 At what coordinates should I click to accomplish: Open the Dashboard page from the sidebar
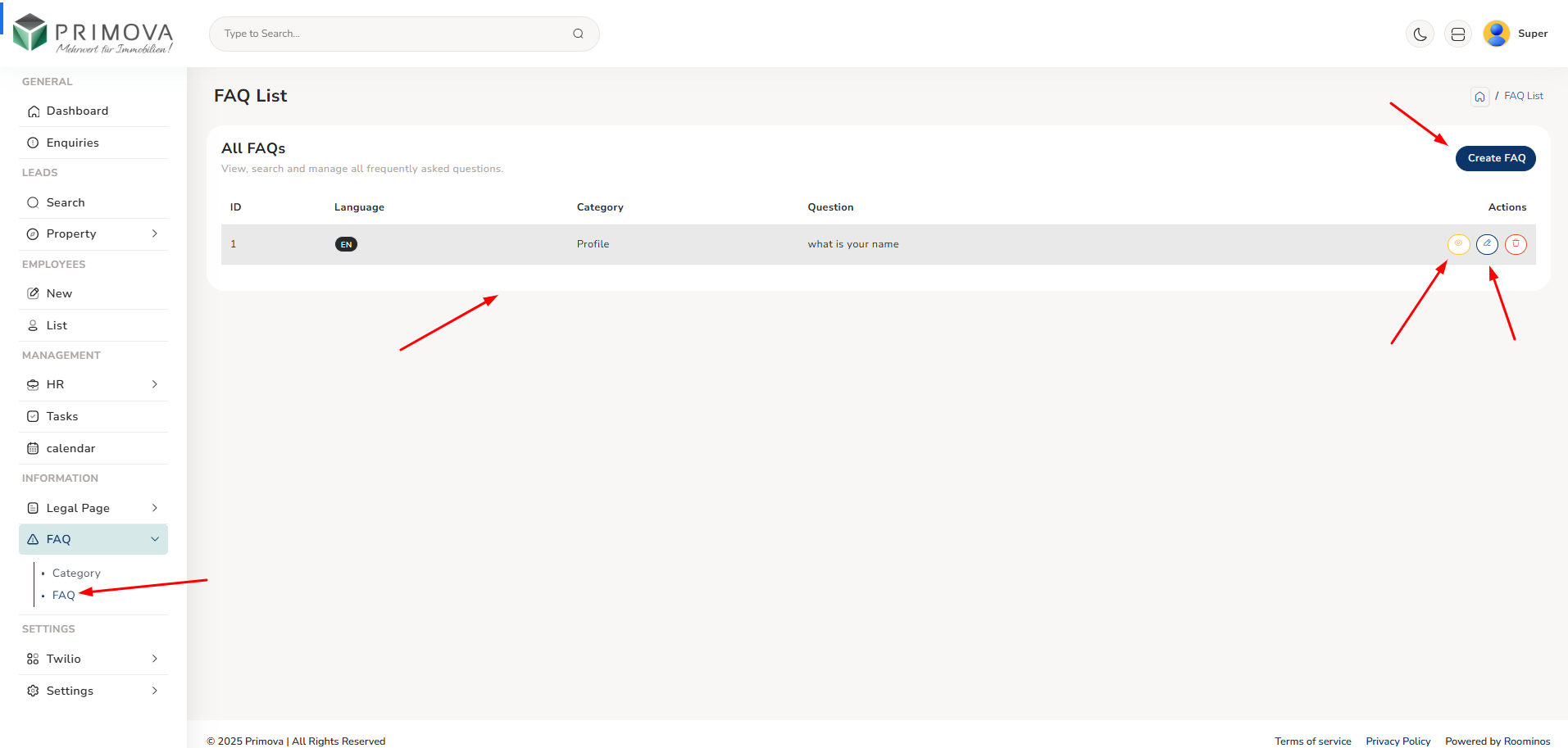click(77, 111)
